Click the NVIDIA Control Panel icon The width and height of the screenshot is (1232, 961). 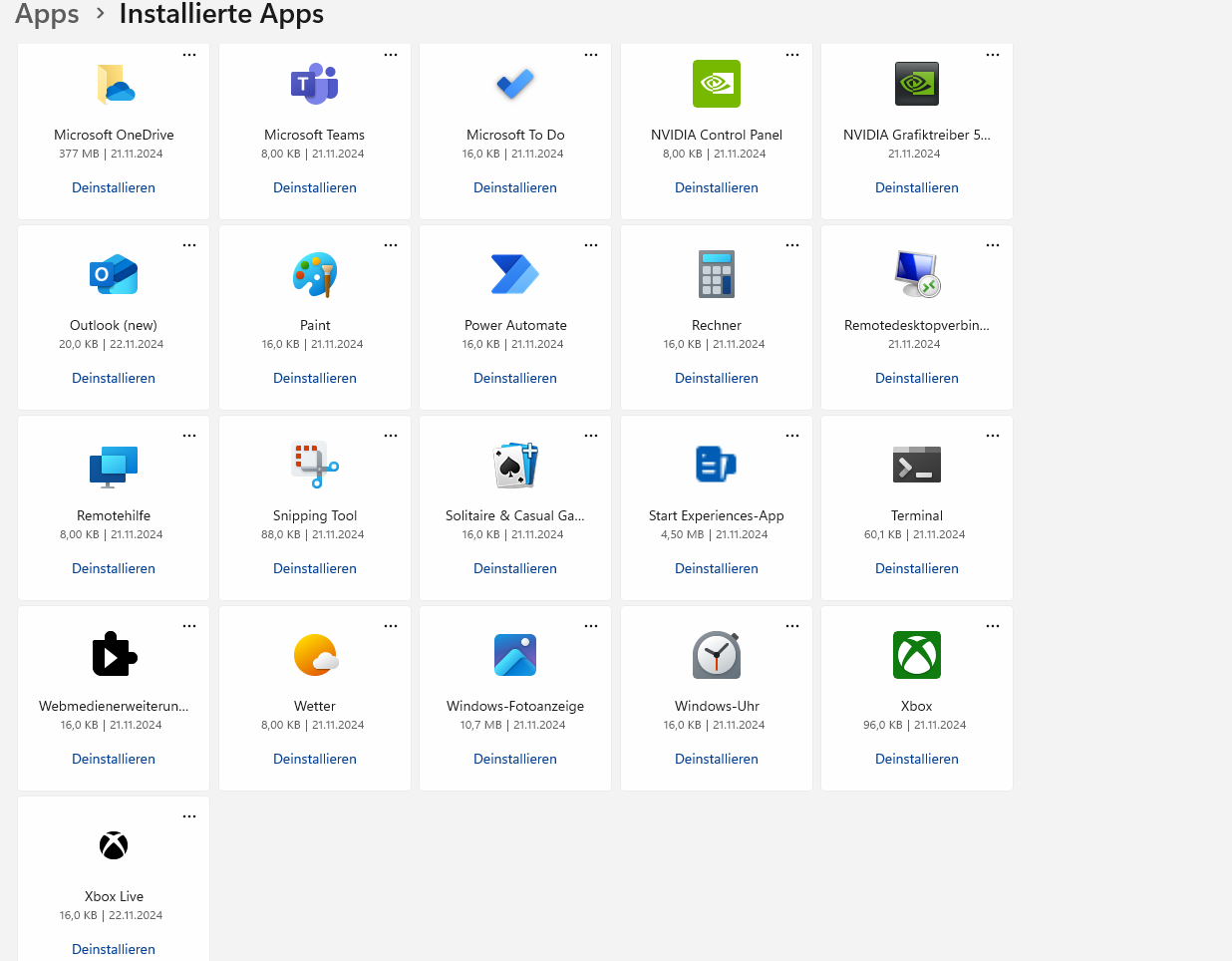click(717, 84)
